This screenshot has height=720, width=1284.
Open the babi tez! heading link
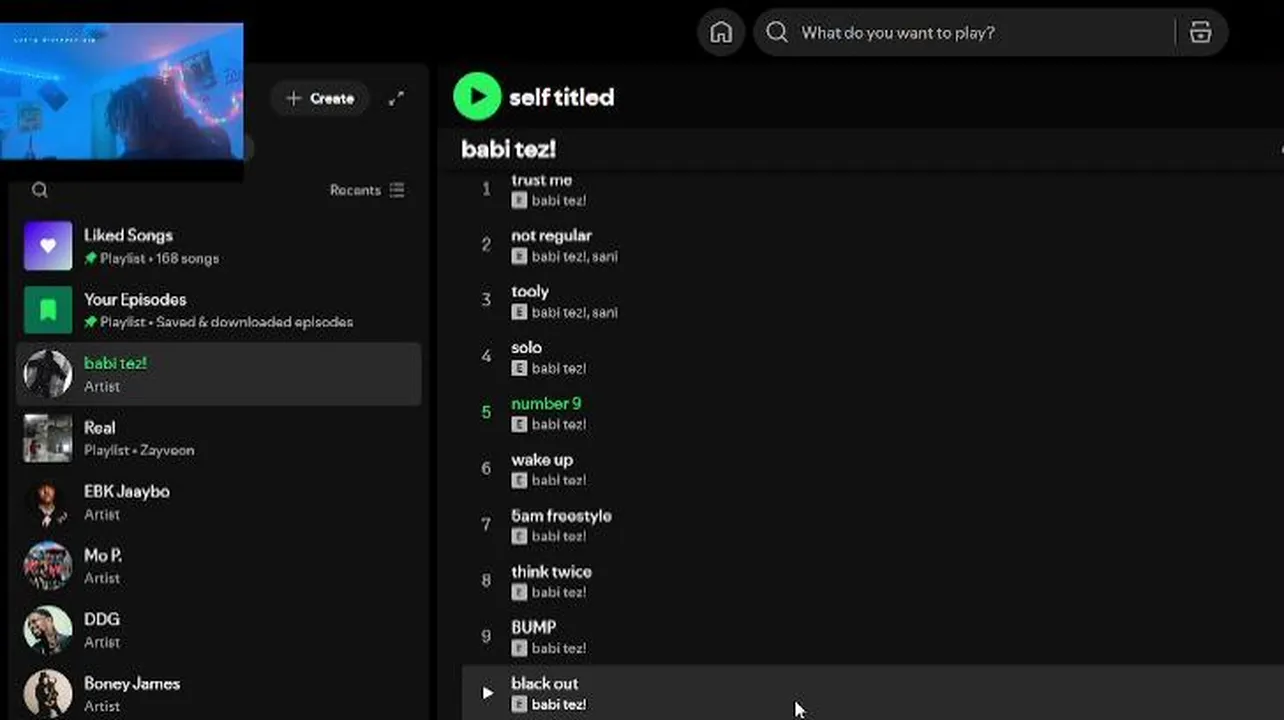508,150
